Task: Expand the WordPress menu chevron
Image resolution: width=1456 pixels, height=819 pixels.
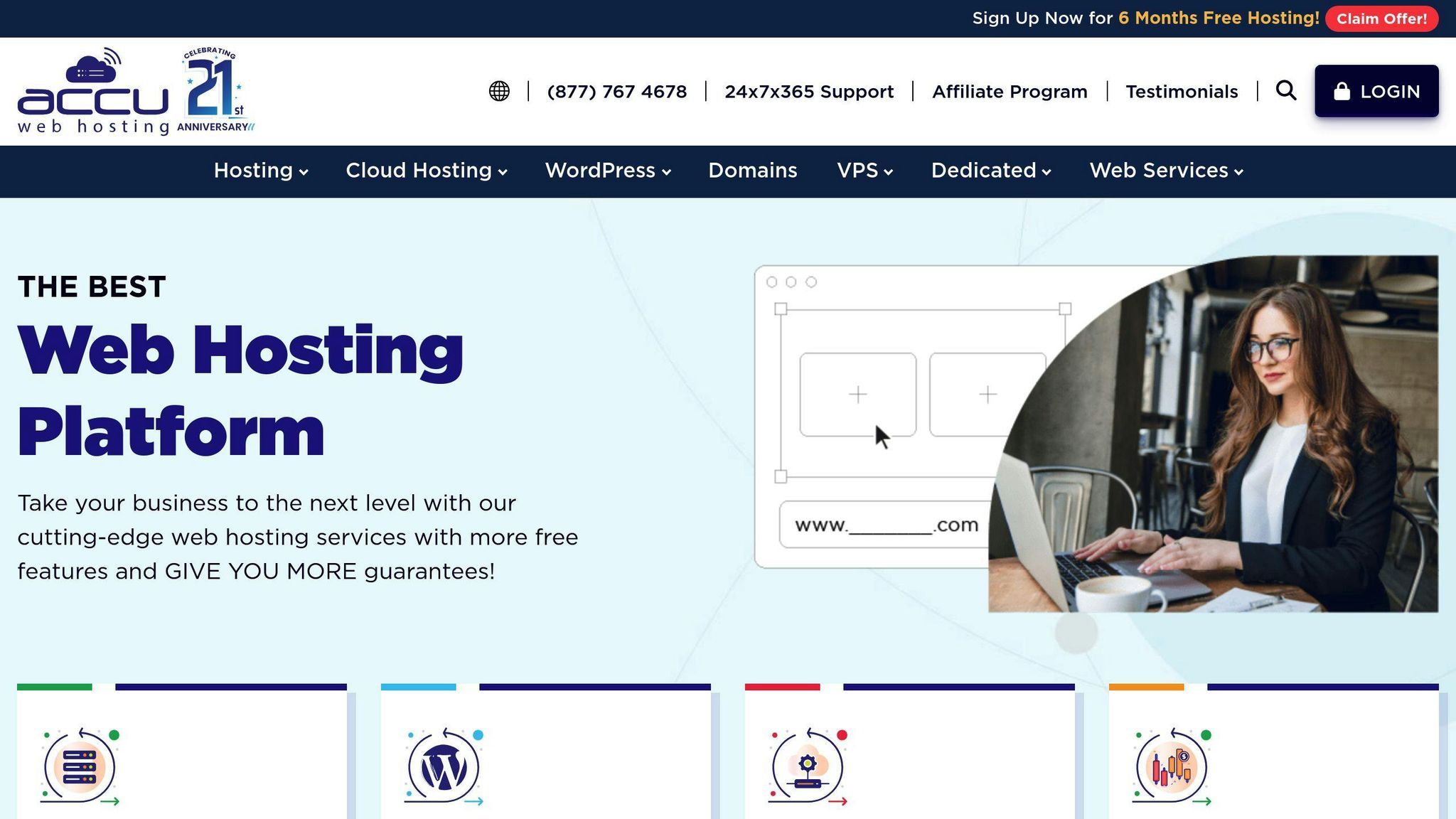Action: click(666, 171)
